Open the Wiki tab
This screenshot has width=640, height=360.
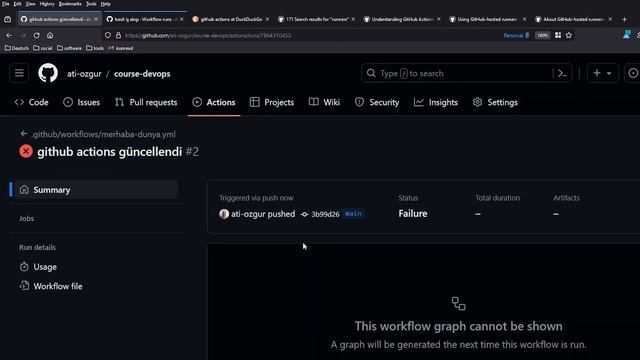pos(324,102)
